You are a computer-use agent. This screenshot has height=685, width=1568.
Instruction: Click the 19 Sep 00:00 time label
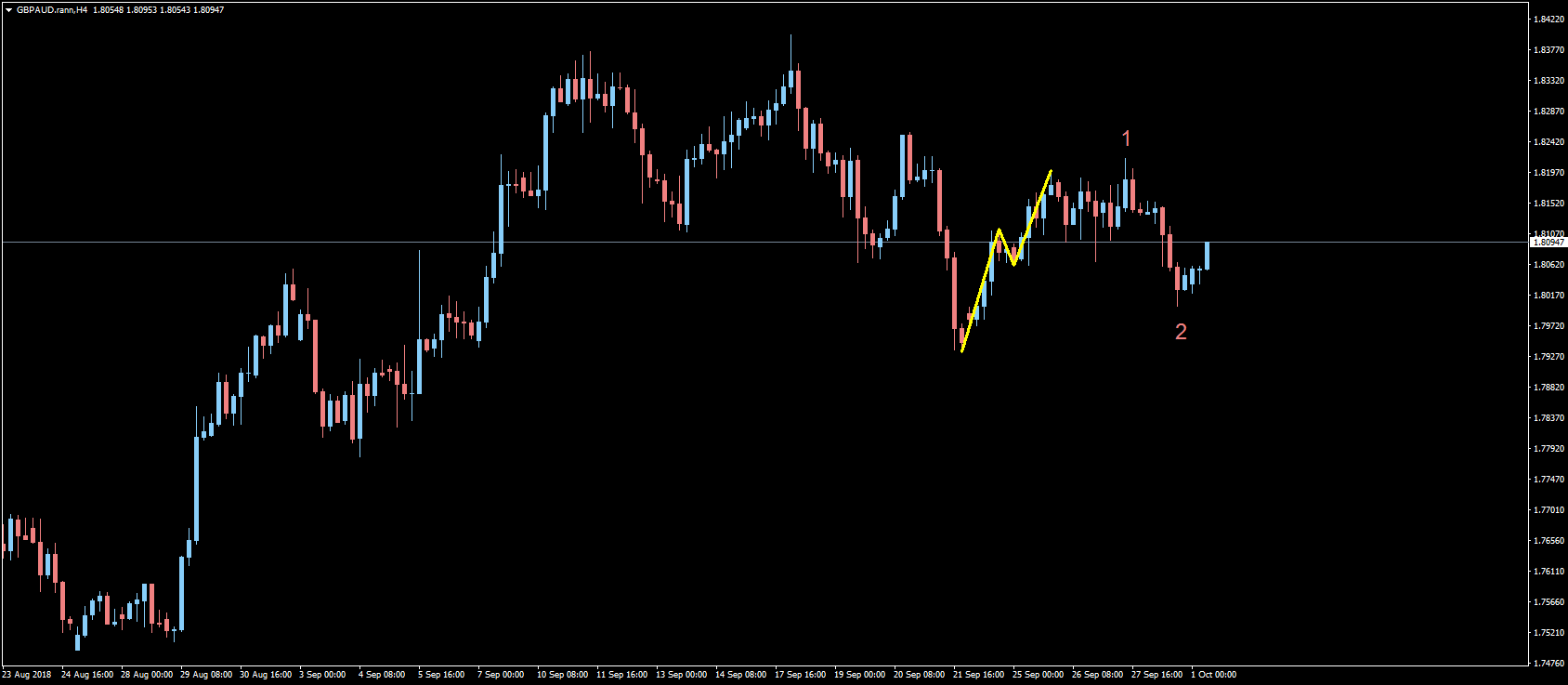[860, 675]
